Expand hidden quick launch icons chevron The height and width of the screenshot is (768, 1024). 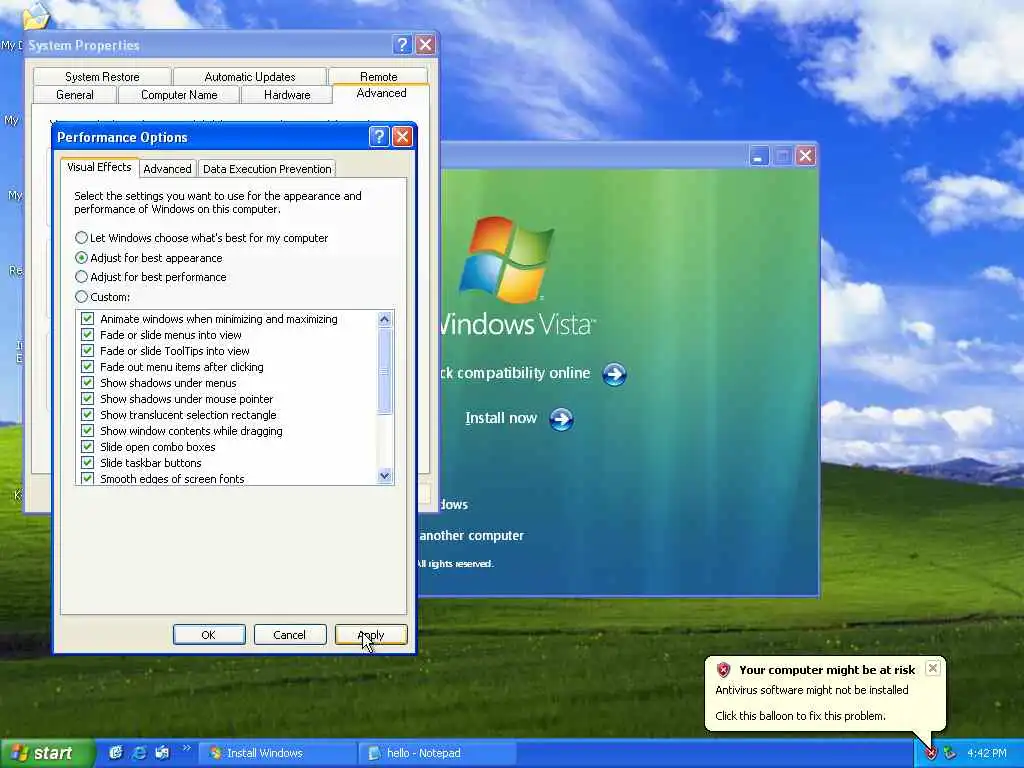pyautogui.click(x=186, y=748)
